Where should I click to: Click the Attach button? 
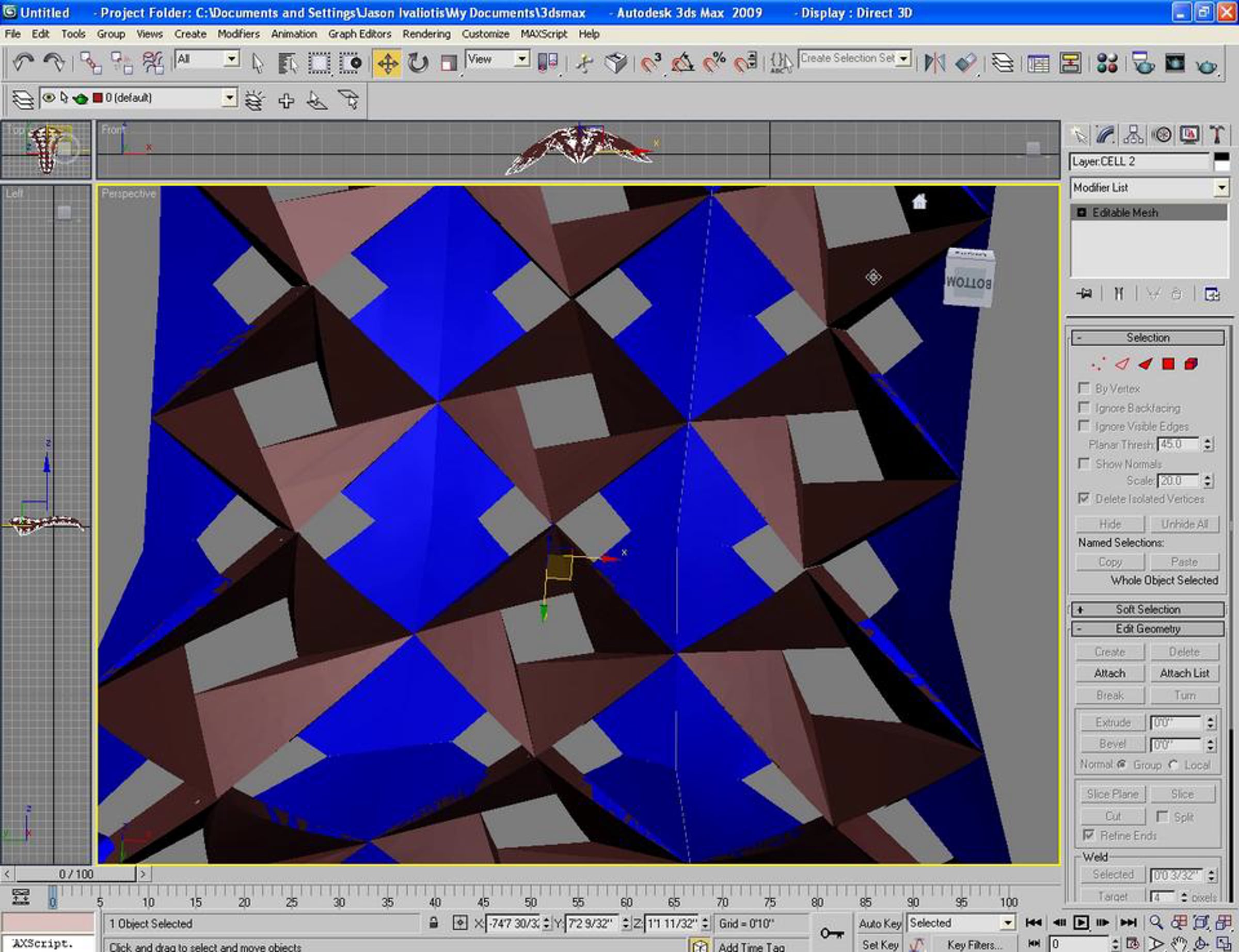1109,673
